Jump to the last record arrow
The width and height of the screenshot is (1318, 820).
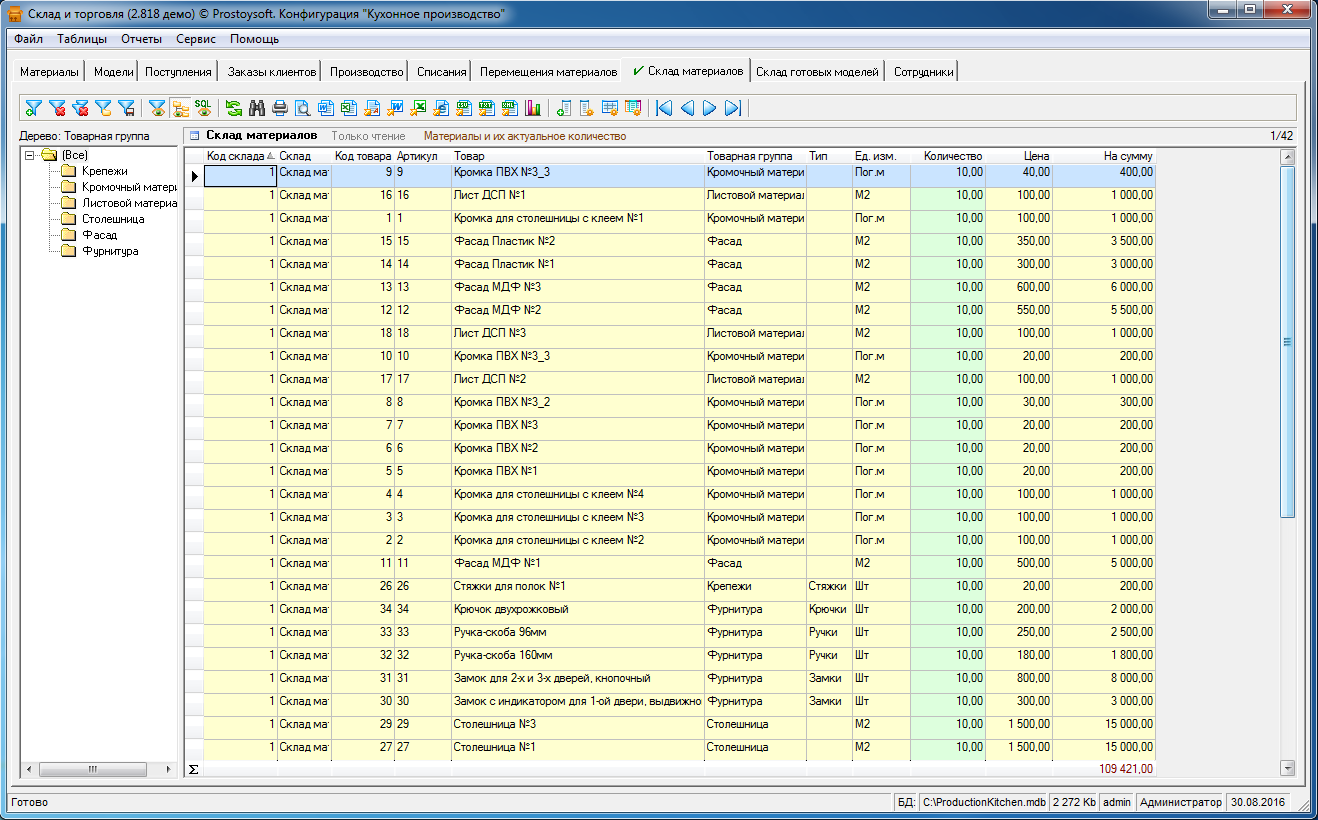733,108
